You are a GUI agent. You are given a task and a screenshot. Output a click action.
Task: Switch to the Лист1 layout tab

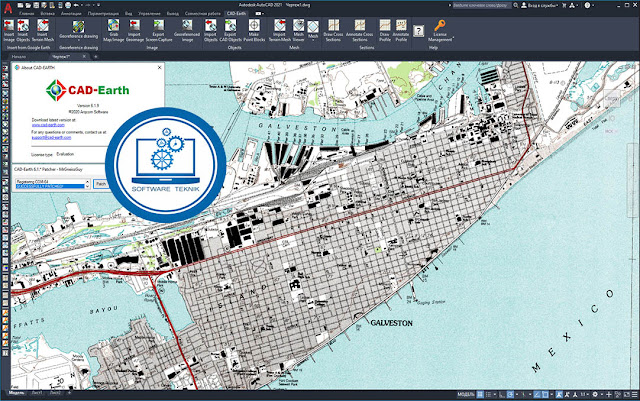[x=37, y=393]
